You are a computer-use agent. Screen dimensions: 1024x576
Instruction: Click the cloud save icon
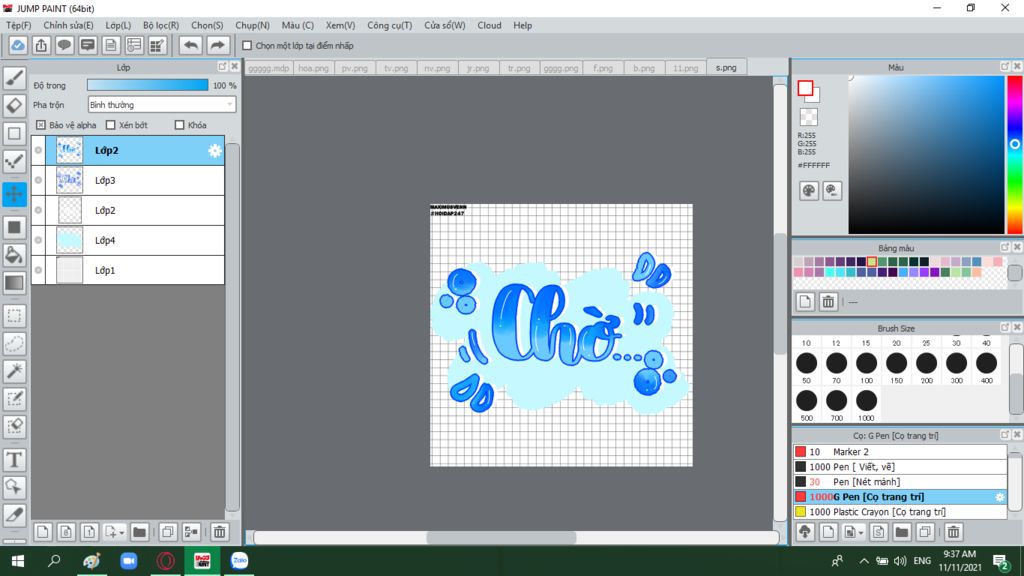click(18, 46)
